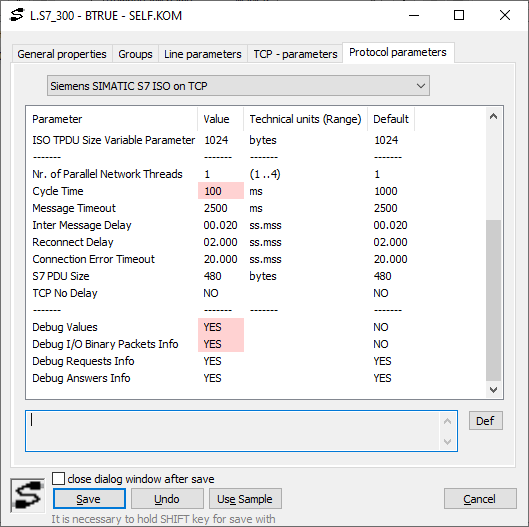
Task: Click parameter list scroll down arrow
Action: point(493,390)
